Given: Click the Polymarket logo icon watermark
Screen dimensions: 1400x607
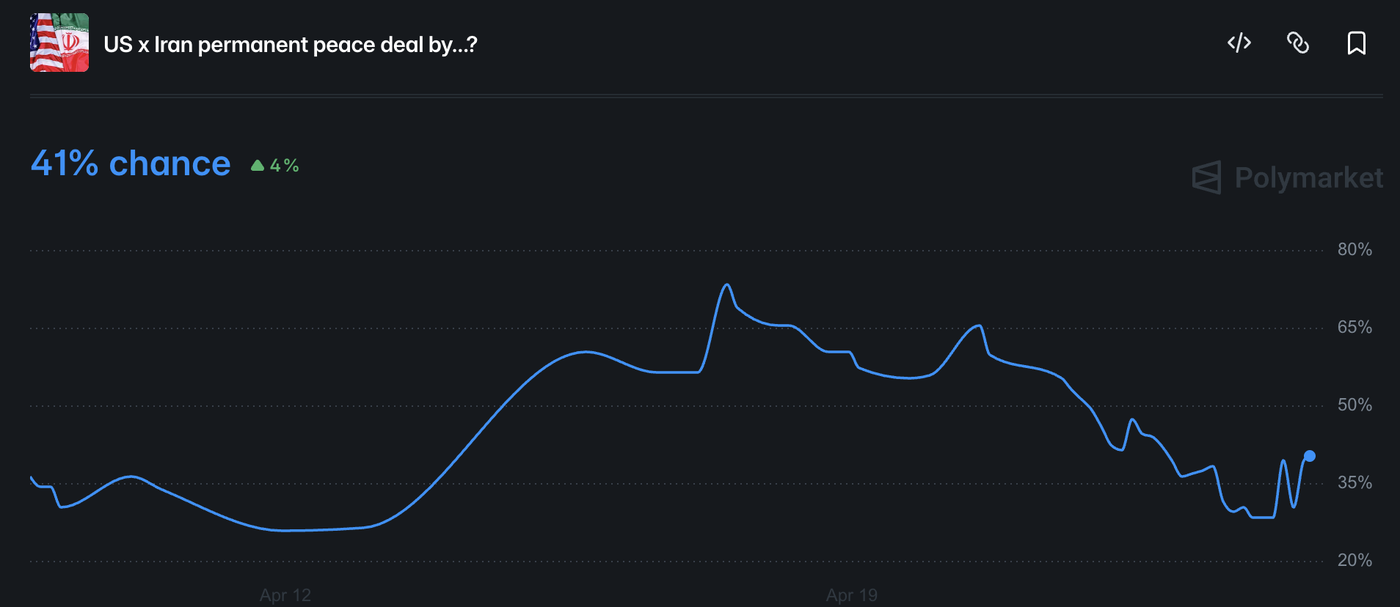Looking at the screenshot, I should [1207, 178].
